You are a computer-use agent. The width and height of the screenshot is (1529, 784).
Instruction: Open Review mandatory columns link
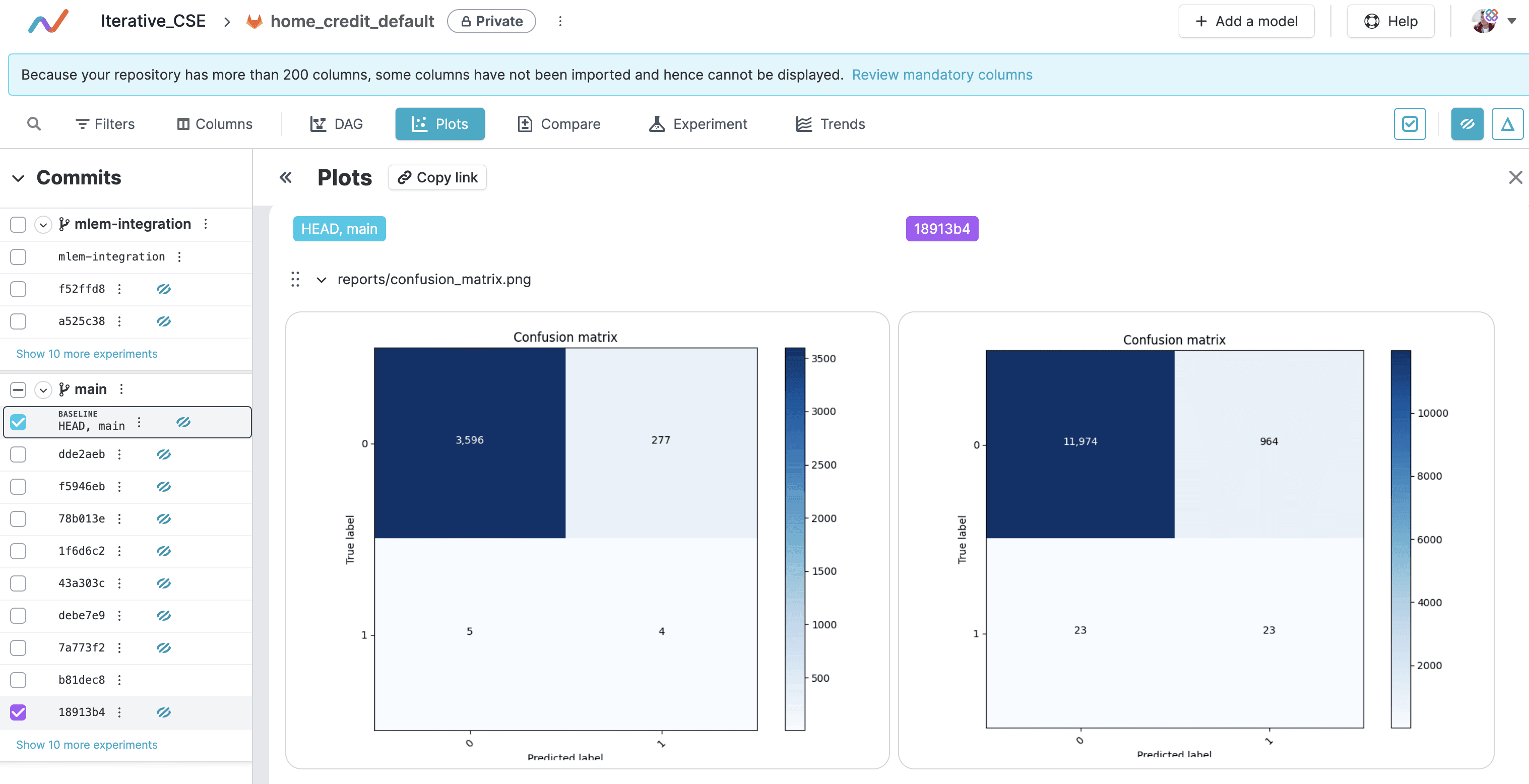coord(942,75)
